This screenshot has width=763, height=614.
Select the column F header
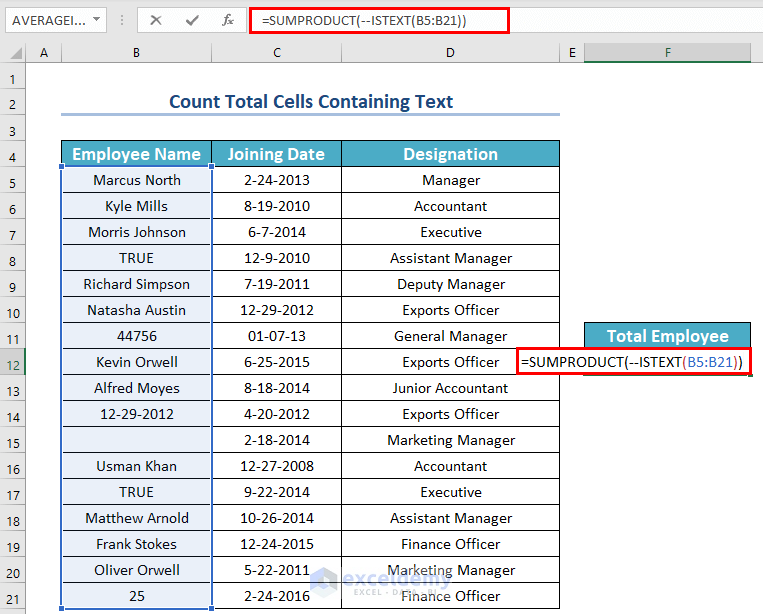coord(667,53)
